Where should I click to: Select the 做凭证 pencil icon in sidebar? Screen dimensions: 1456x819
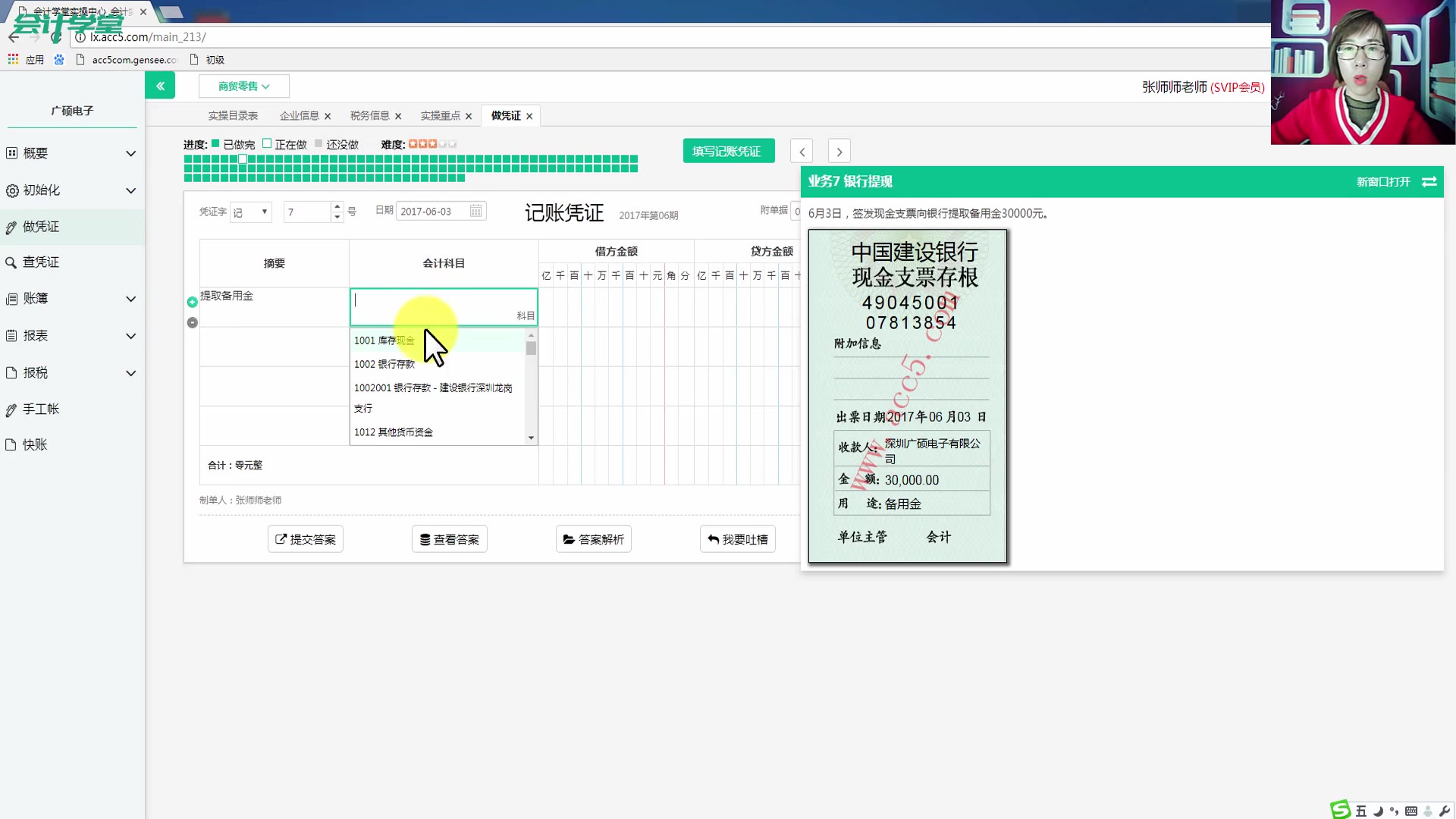point(11,226)
